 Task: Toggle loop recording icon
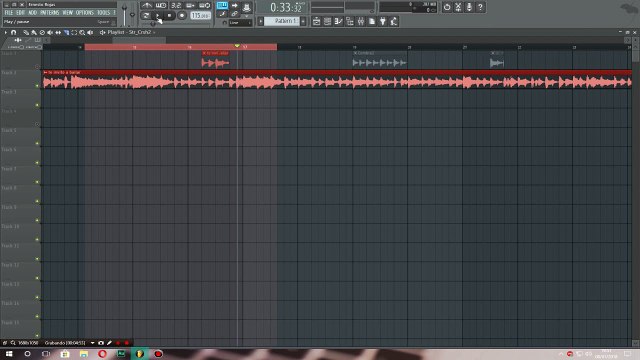(x=205, y=5)
